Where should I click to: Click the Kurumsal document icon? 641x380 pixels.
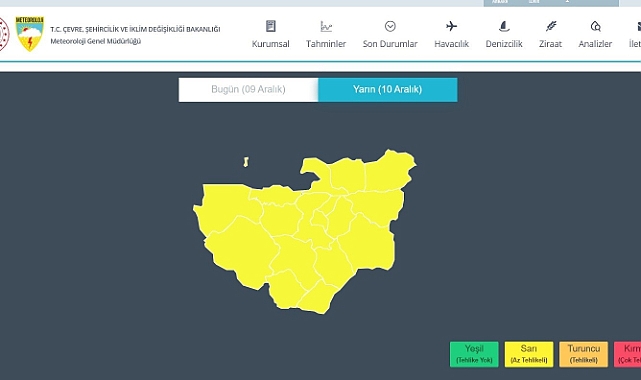(x=271, y=26)
